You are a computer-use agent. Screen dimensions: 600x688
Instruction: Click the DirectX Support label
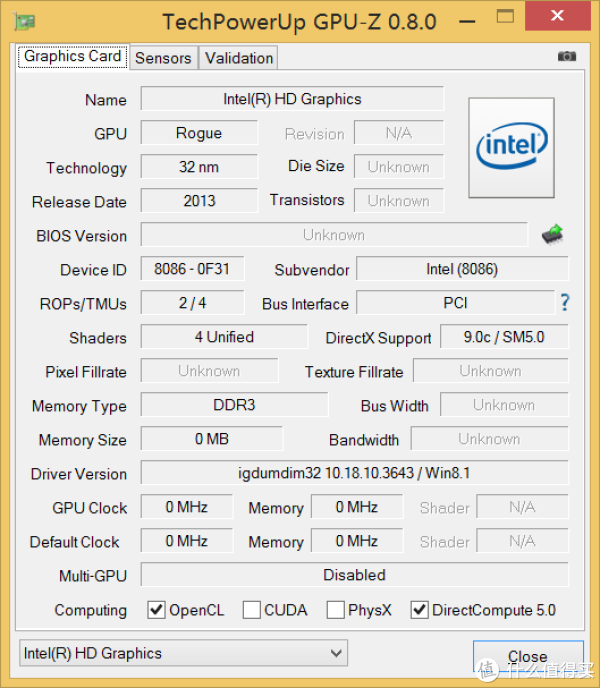(x=378, y=338)
